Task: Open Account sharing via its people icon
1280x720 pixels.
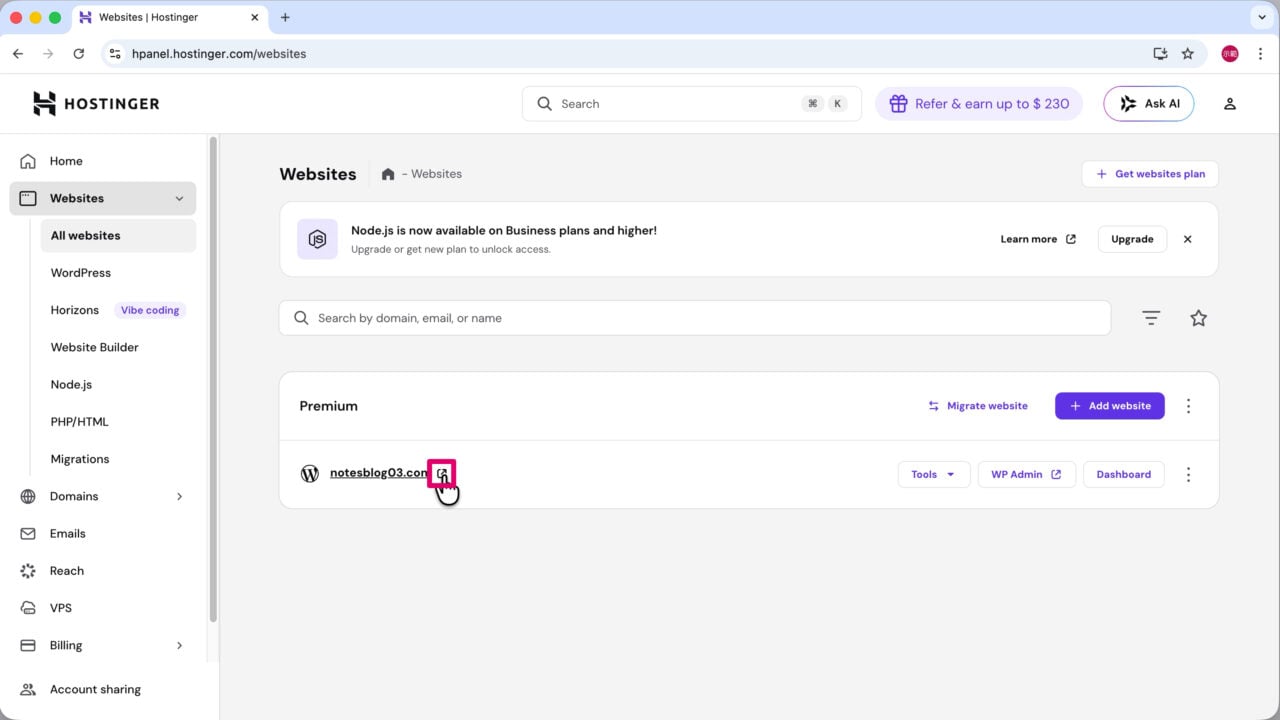Action: 28,689
